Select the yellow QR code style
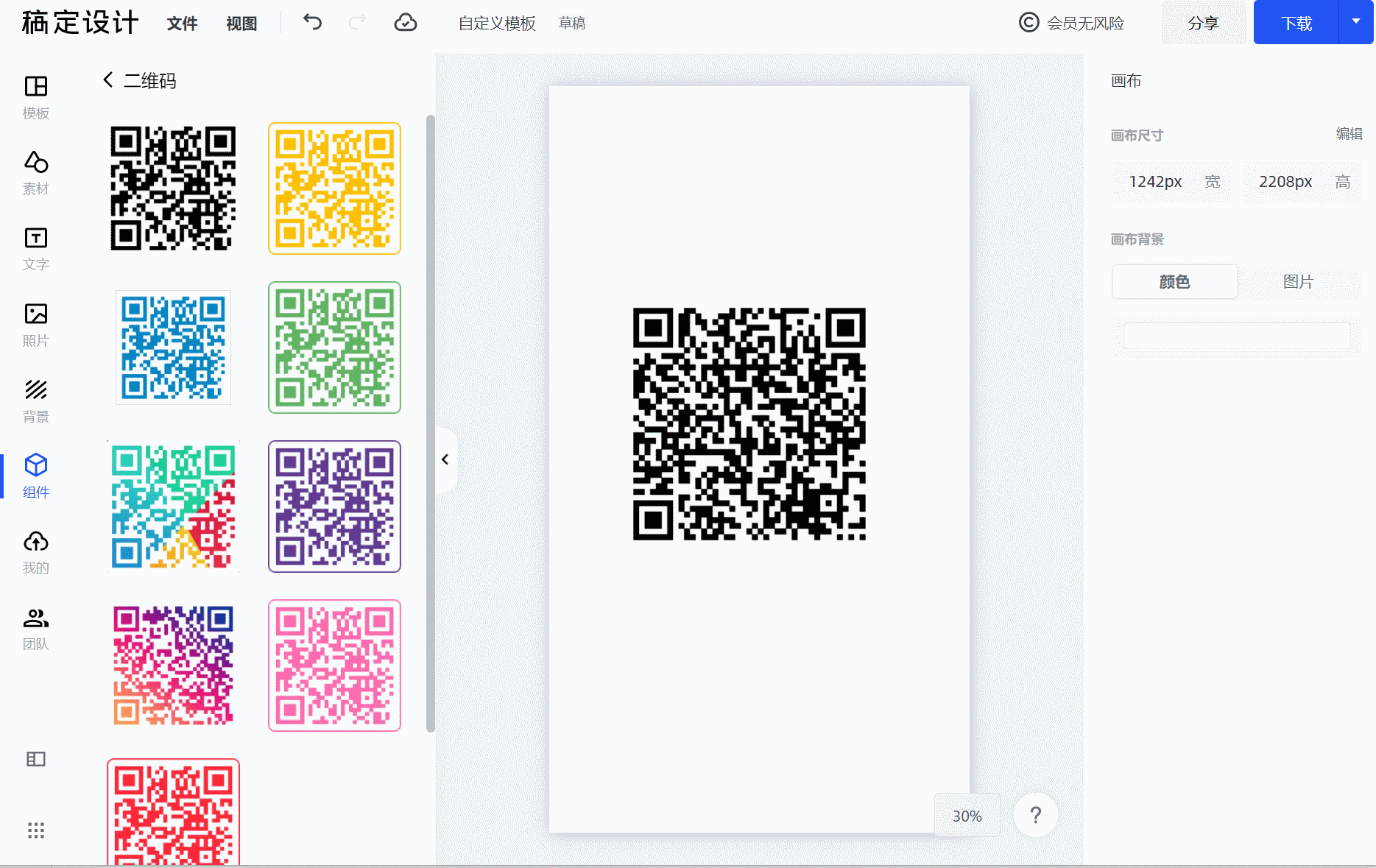The width and height of the screenshot is (1376, 868). [x=334, y=188]
